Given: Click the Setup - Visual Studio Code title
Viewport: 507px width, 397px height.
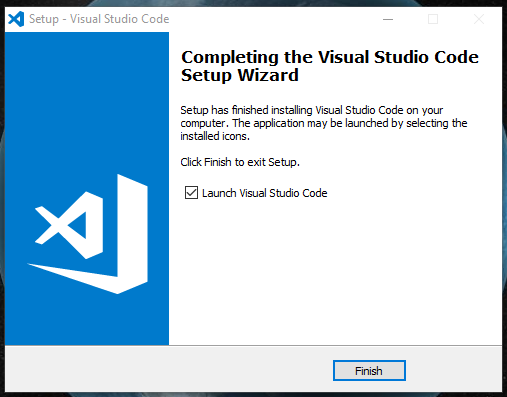Looking at the screenshot, I should pos(99,19).
